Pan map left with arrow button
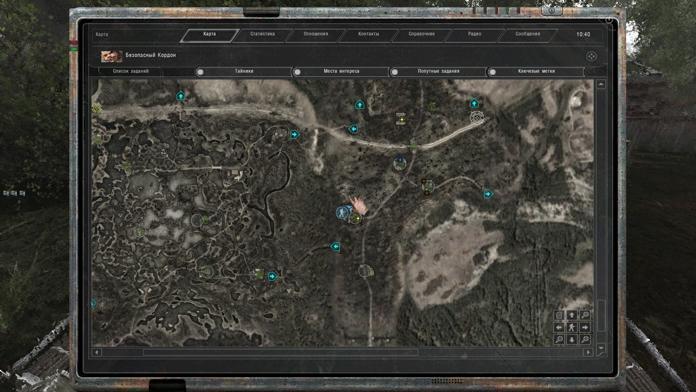This screenshot has width=696, height=392. (559, 328)
